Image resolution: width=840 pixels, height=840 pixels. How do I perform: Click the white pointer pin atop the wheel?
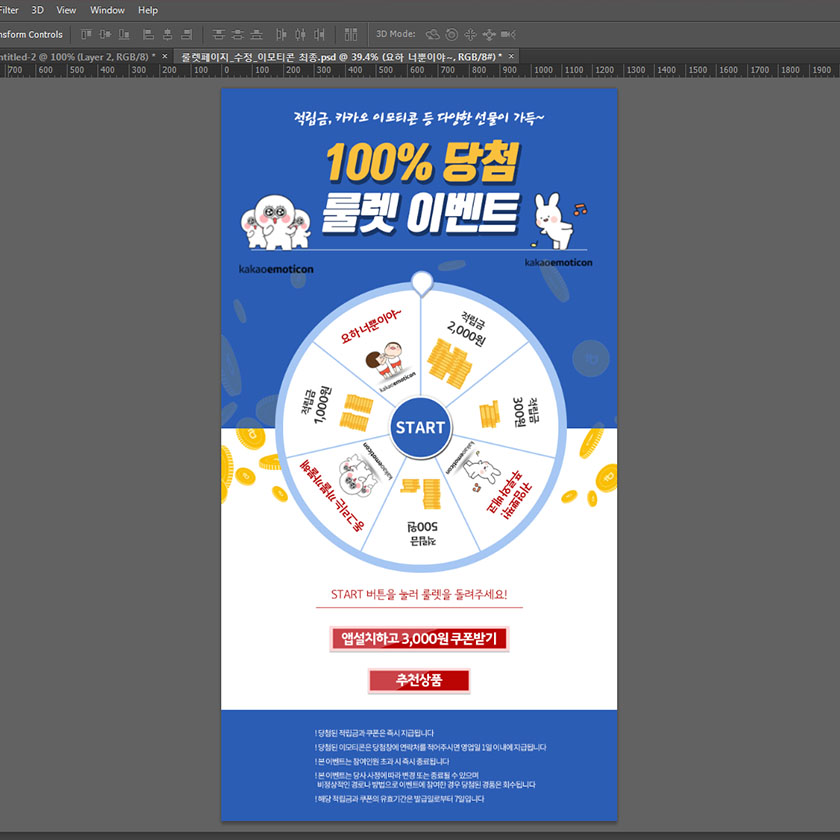422,283
